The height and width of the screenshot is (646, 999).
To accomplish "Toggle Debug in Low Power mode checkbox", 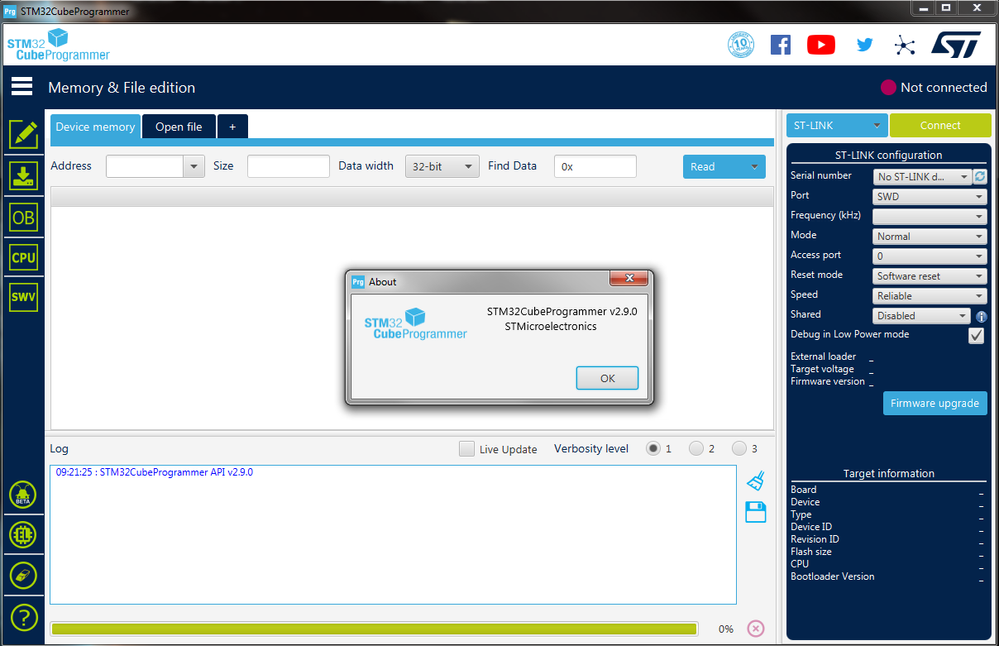I will 976,335.
